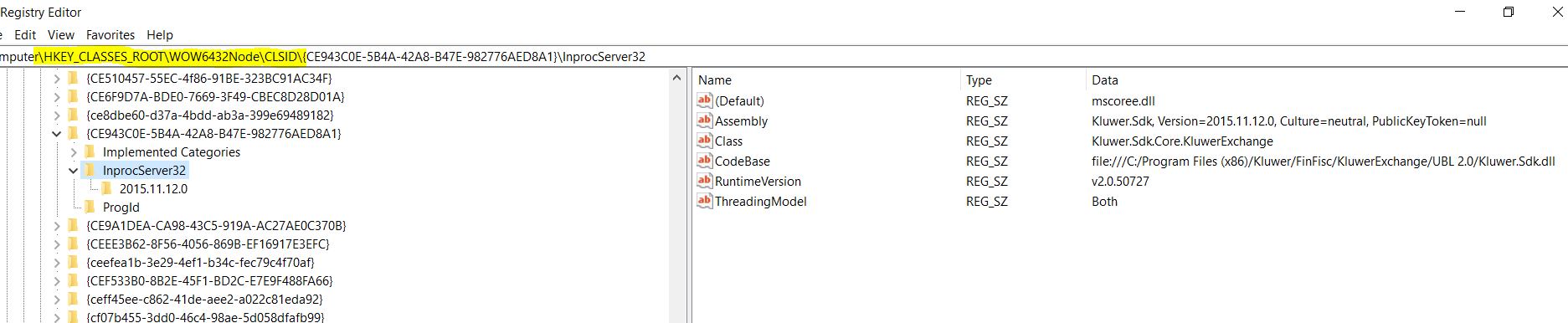Collapse the InprocServer32 key
This screenshot has height=323, width=1568.
[x=73, y=171]
